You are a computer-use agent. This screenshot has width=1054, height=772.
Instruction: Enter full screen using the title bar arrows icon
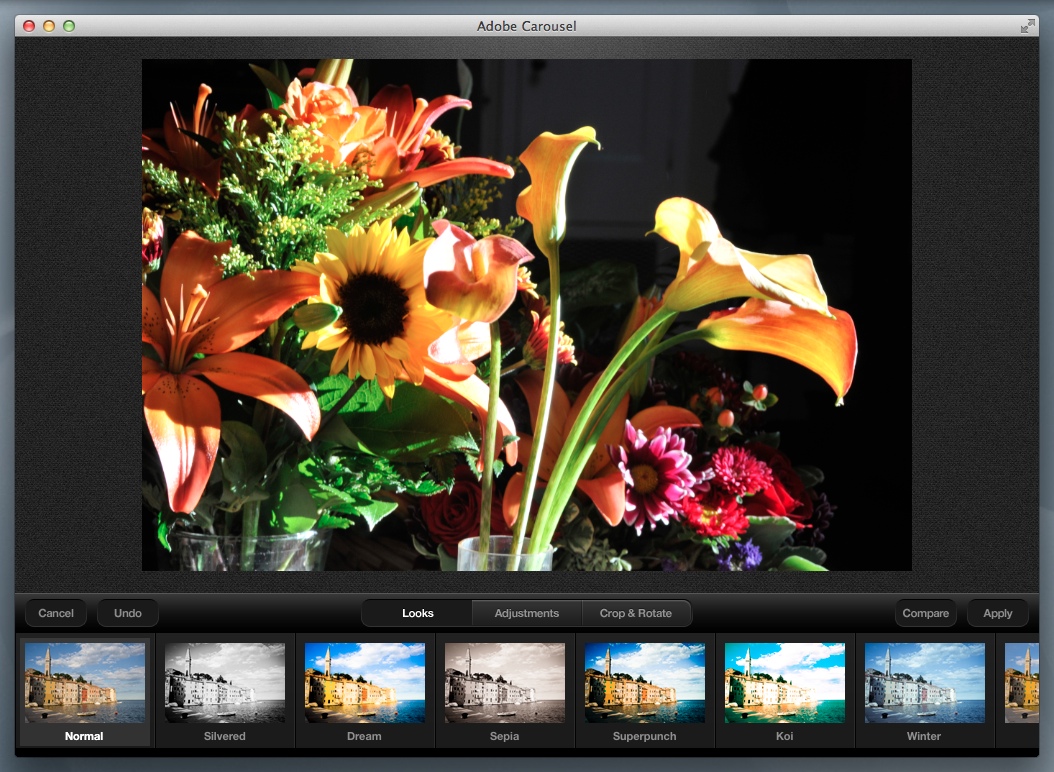click(1027, 26)
